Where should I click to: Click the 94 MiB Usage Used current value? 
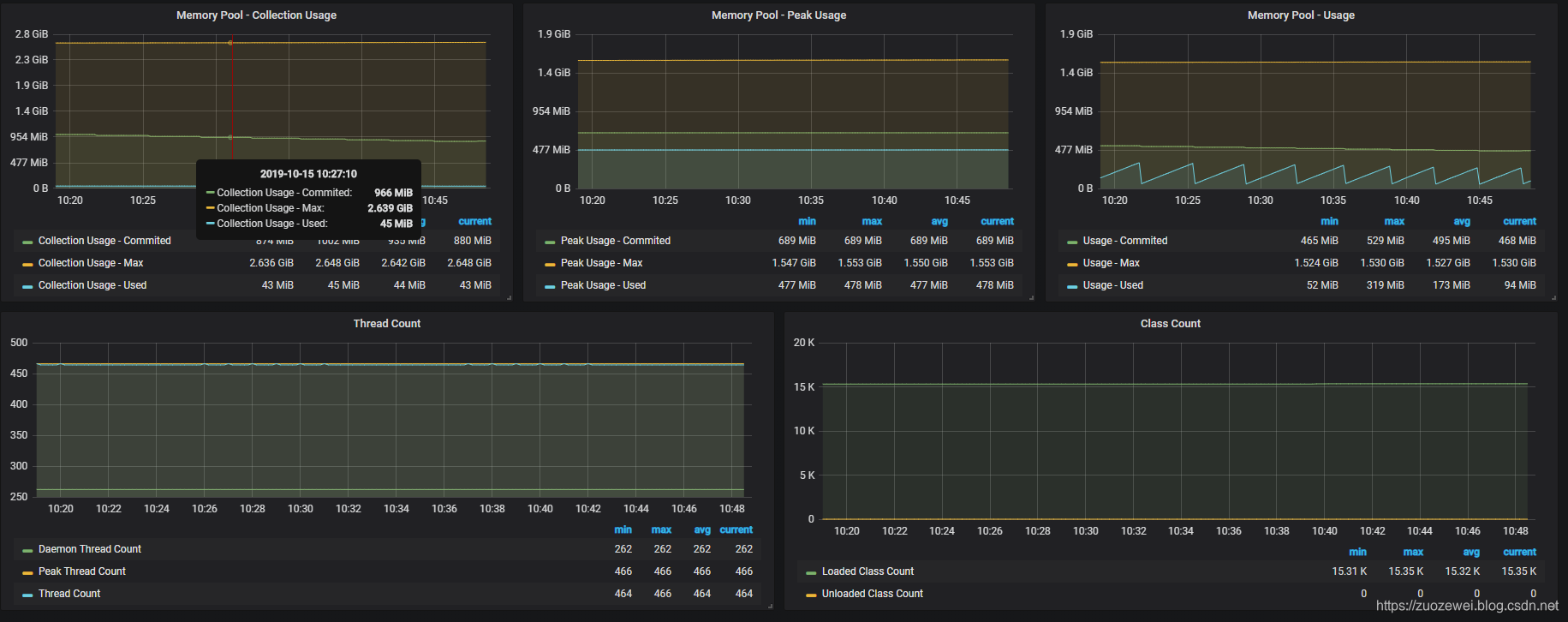click(1520, 285)
